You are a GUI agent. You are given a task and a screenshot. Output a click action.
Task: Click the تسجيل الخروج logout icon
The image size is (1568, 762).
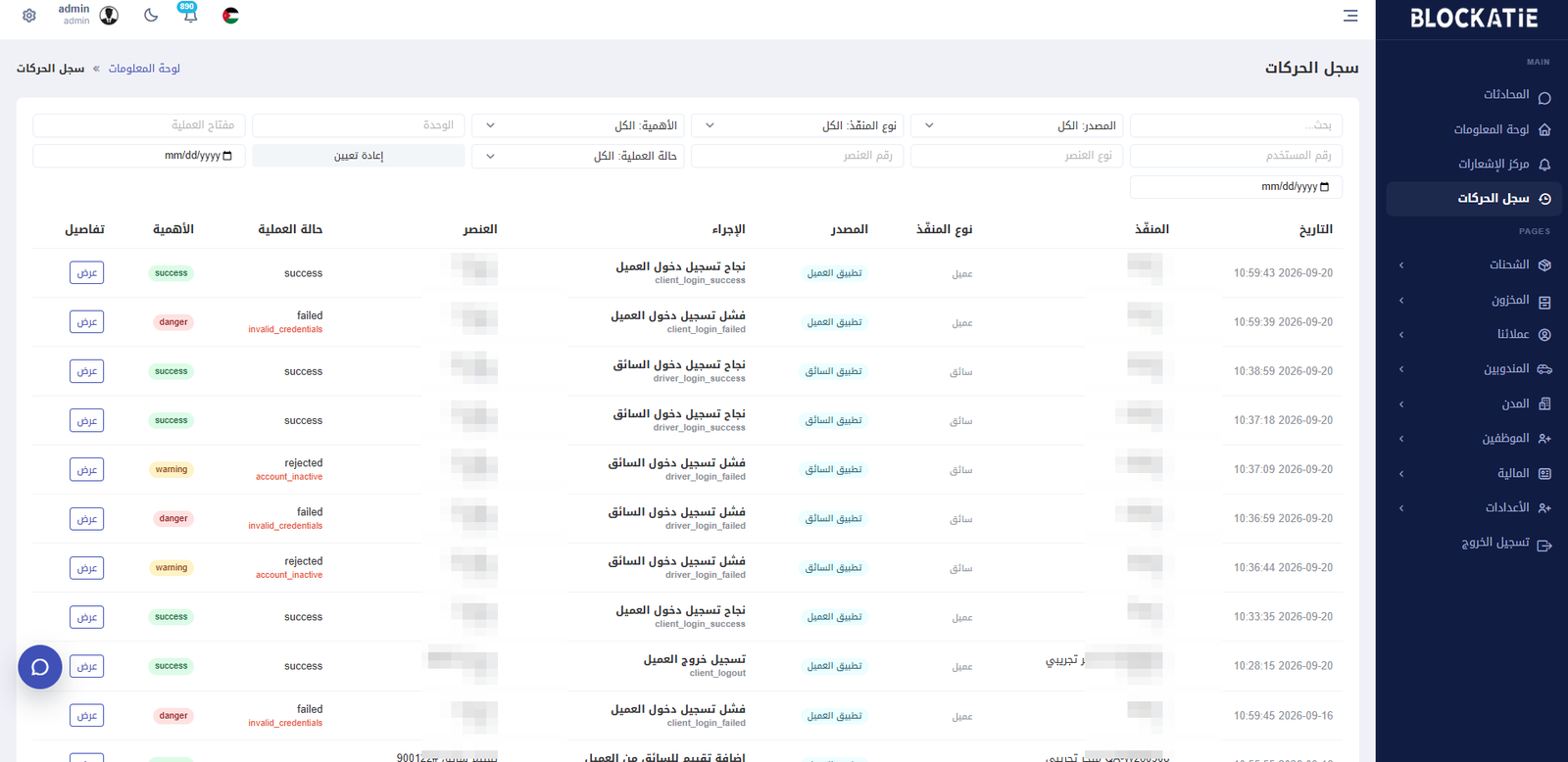[x=1544, y=545]
